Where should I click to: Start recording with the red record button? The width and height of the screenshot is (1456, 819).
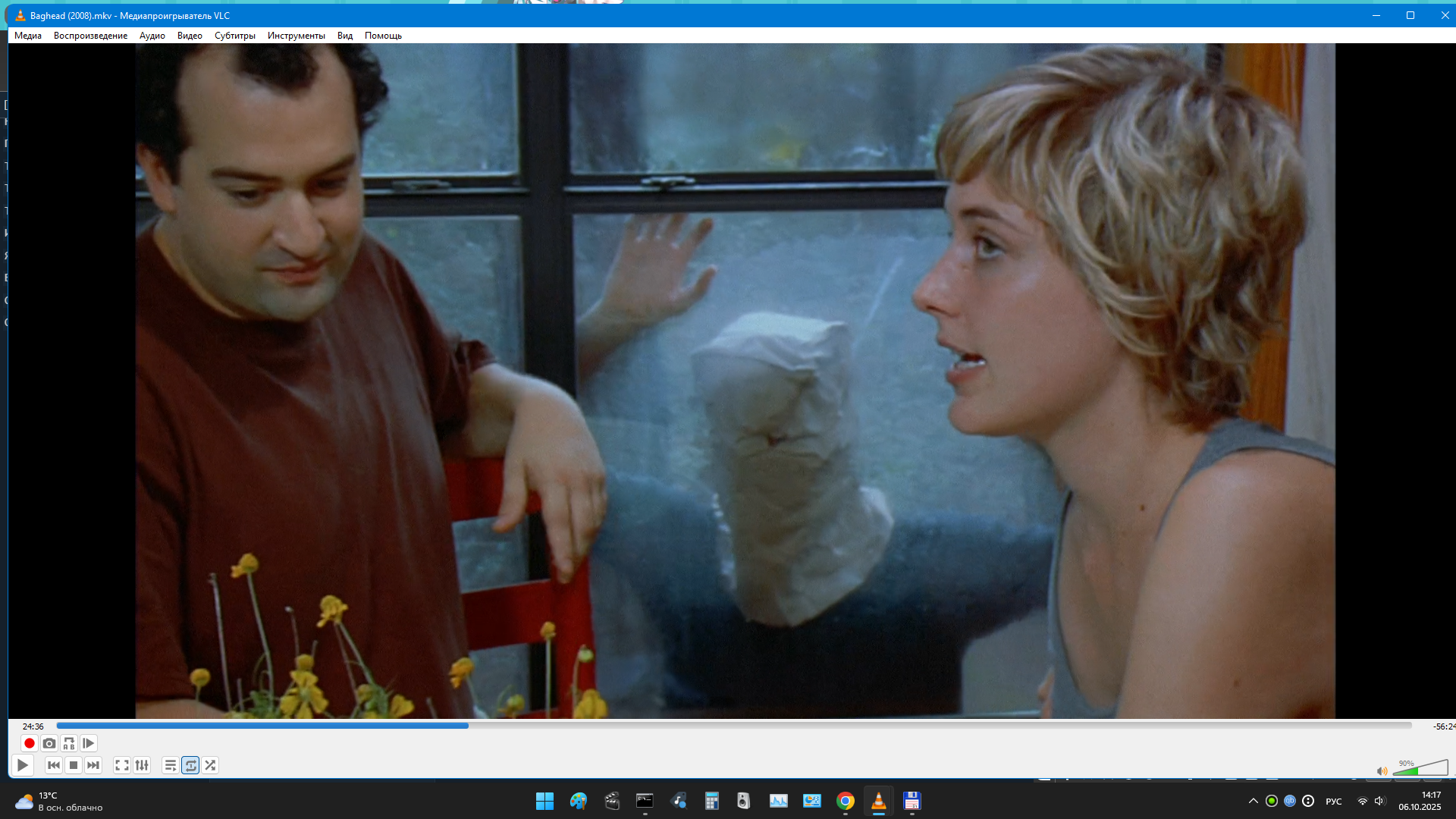(30, 743)
